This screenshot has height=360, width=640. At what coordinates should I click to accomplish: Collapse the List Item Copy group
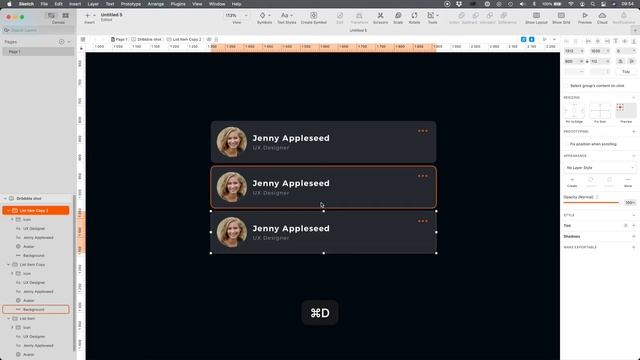click(8, 264)
